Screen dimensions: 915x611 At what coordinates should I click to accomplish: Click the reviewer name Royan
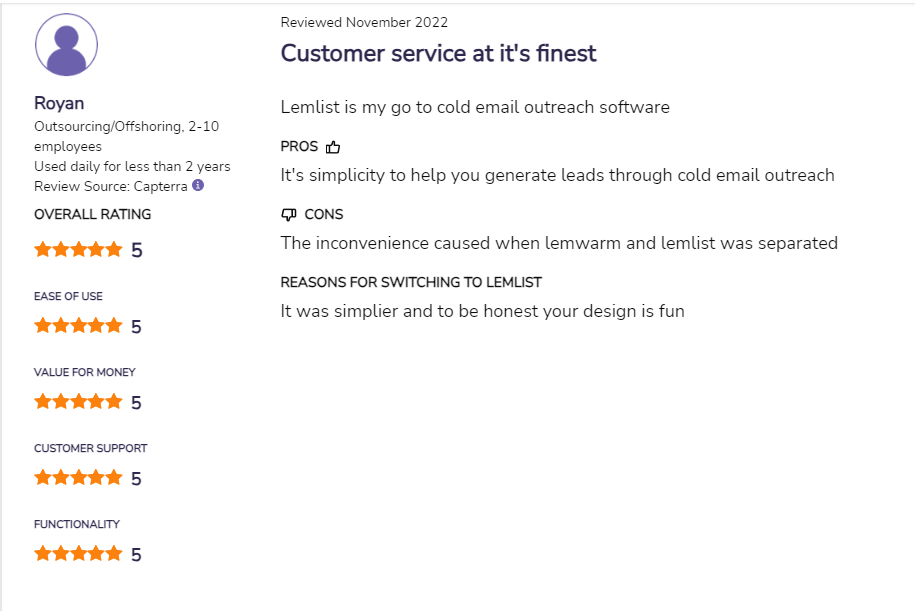pyautogui.click(x=59, y=103)
